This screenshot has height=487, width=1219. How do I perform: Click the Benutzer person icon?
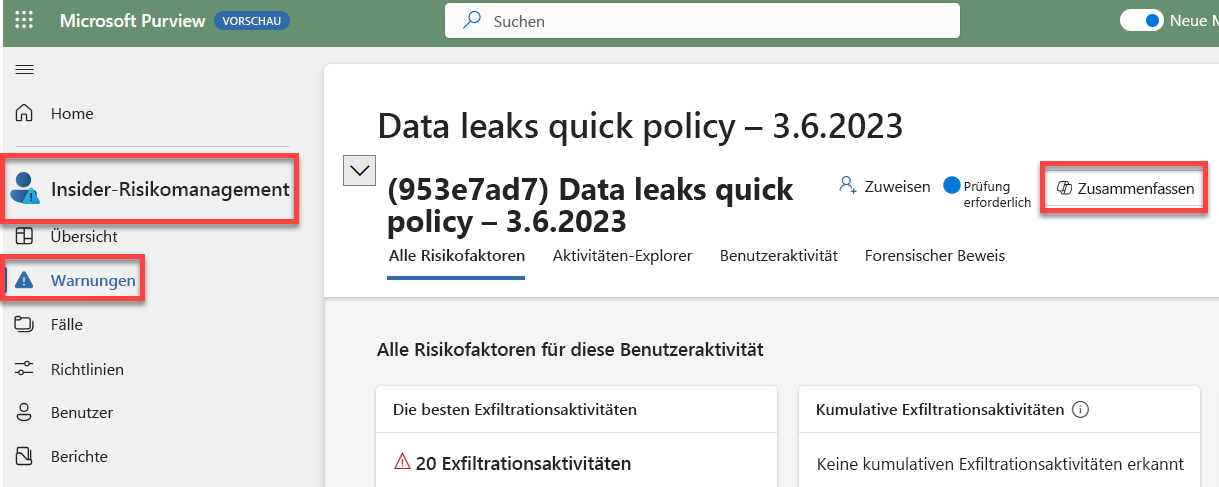pyautogui.click(x=25, y=412)
